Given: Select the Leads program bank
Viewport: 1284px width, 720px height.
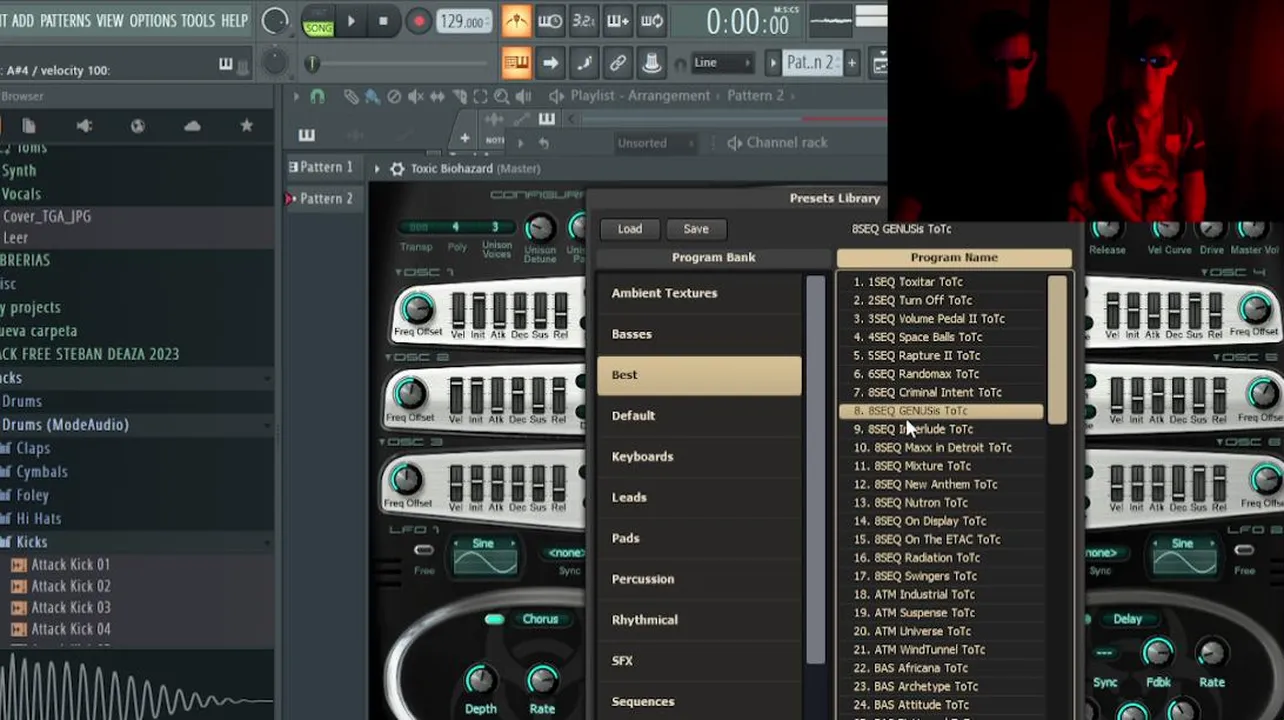Looking at the screenshot, I should tap(699, 497).
